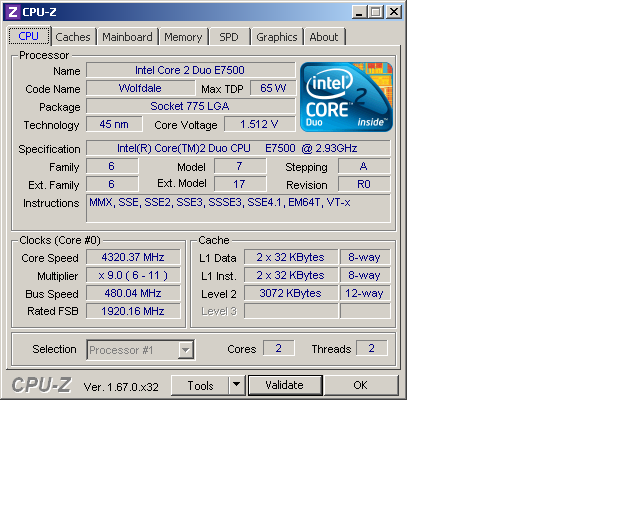Open the Mainboard tab
Screen dimensions: 640x512
128,37
